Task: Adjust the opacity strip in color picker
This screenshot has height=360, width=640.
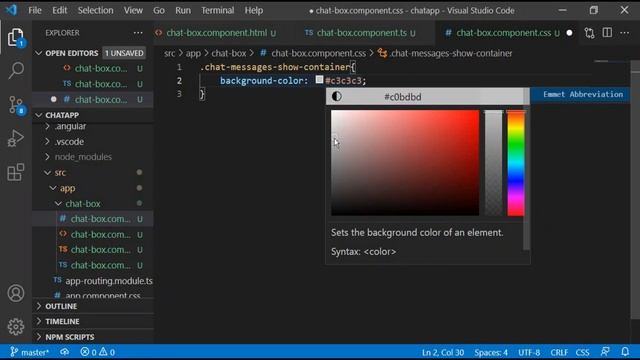Action: (493, 162)
